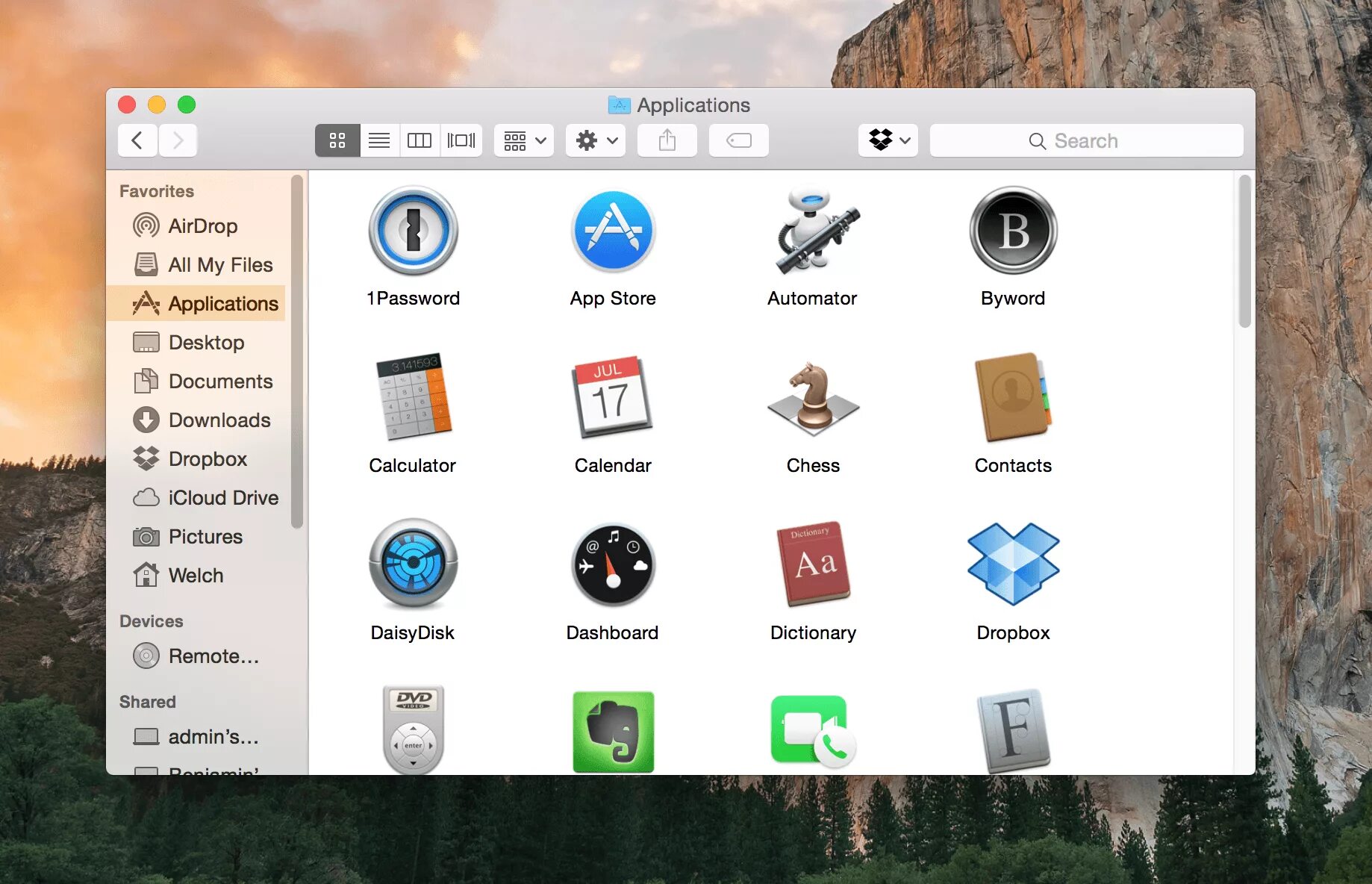This screenshot has height=884, width=1372.
Task: Click the Edit Tags toolbar button
Action: point(739,140)
